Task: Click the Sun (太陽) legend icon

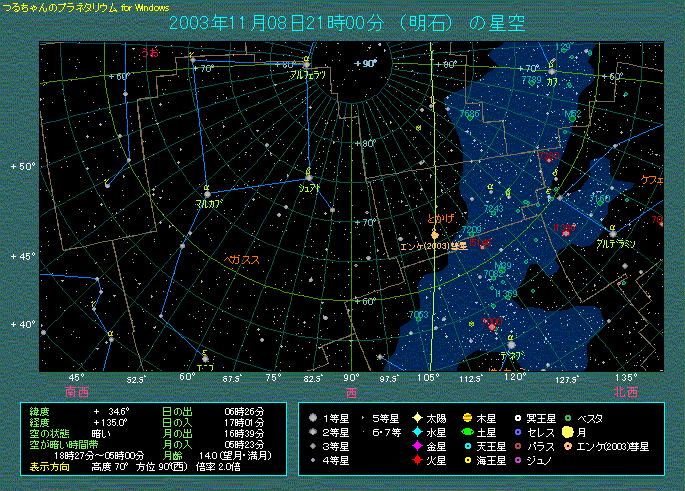Action: tap(416, 417)
